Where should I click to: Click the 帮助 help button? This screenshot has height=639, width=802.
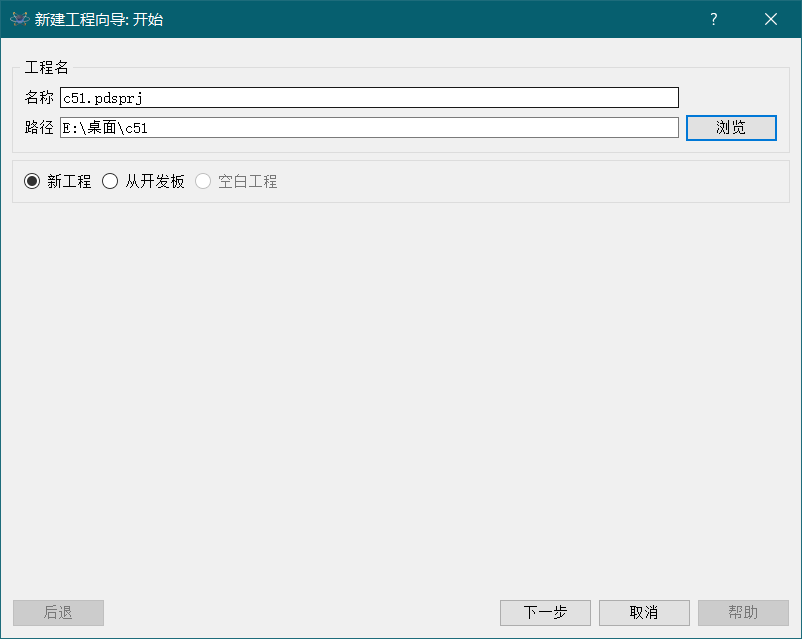(x=743, y=612)
